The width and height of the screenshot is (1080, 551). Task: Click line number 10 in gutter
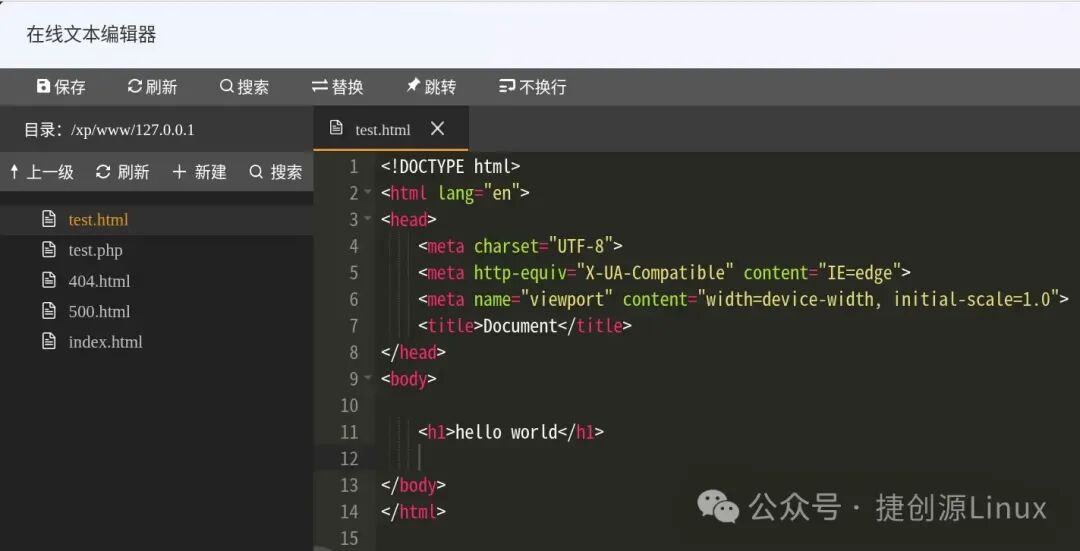click(x=349, y=405)
